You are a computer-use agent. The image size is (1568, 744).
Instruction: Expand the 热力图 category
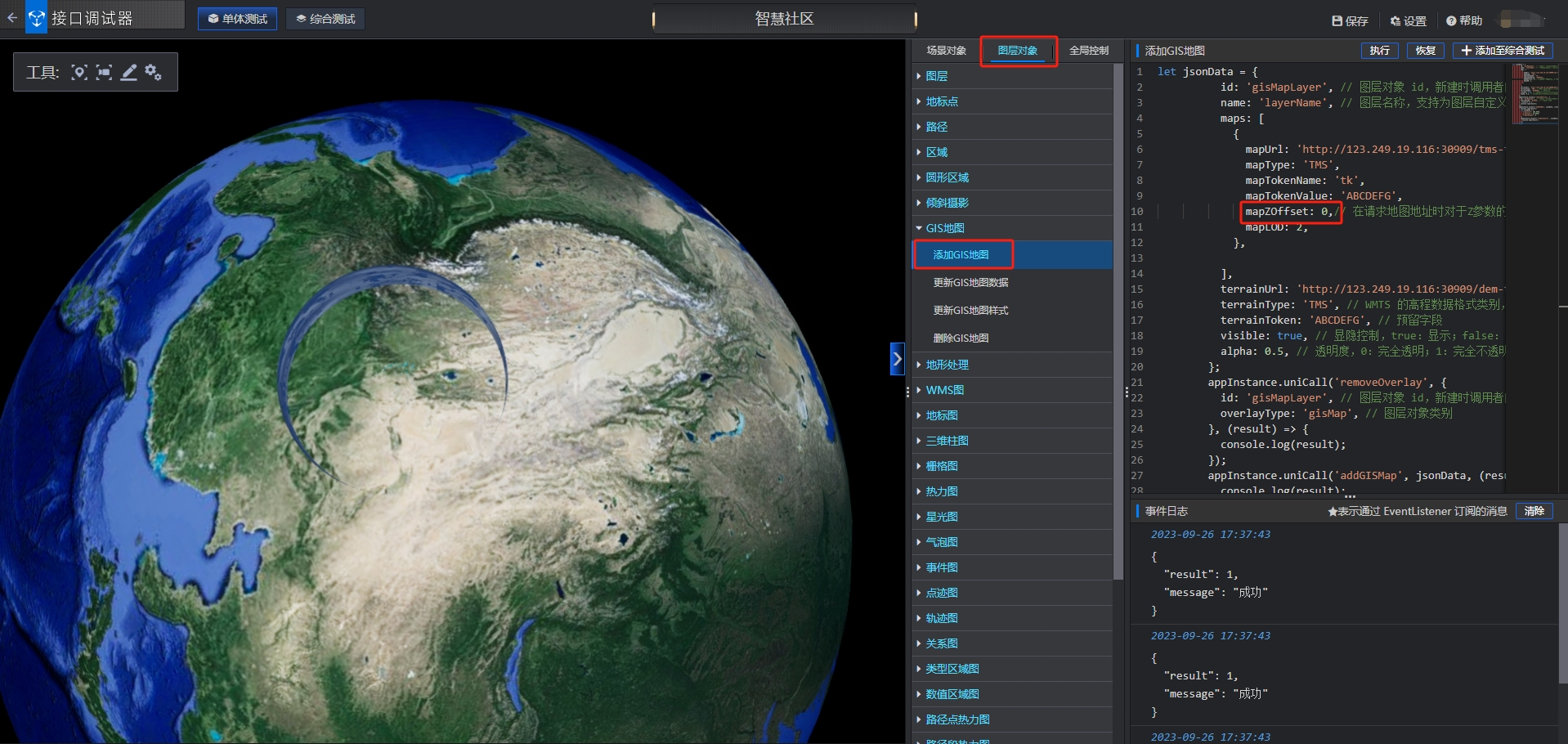point(1012,491)
